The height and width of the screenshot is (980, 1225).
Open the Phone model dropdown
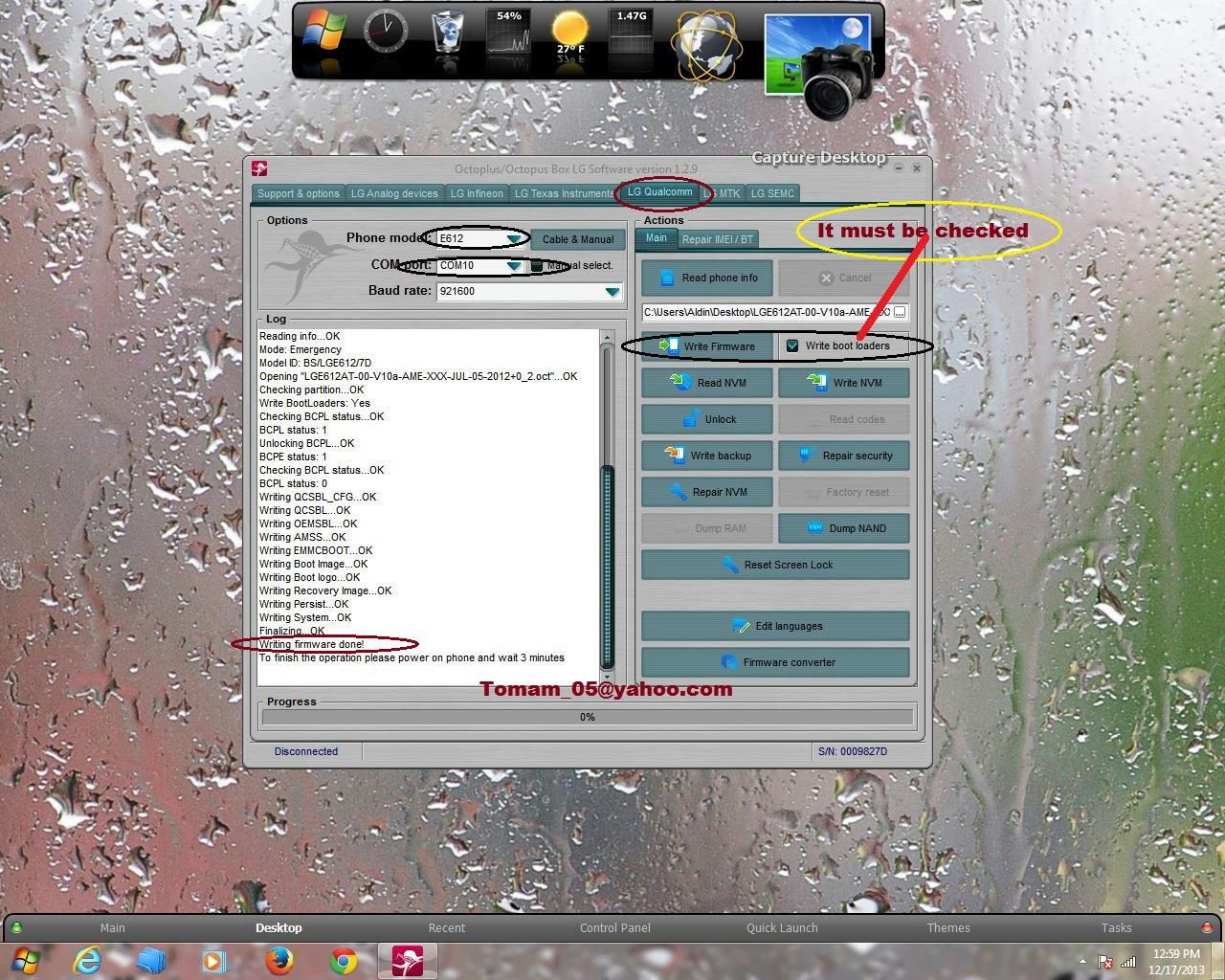514,238
